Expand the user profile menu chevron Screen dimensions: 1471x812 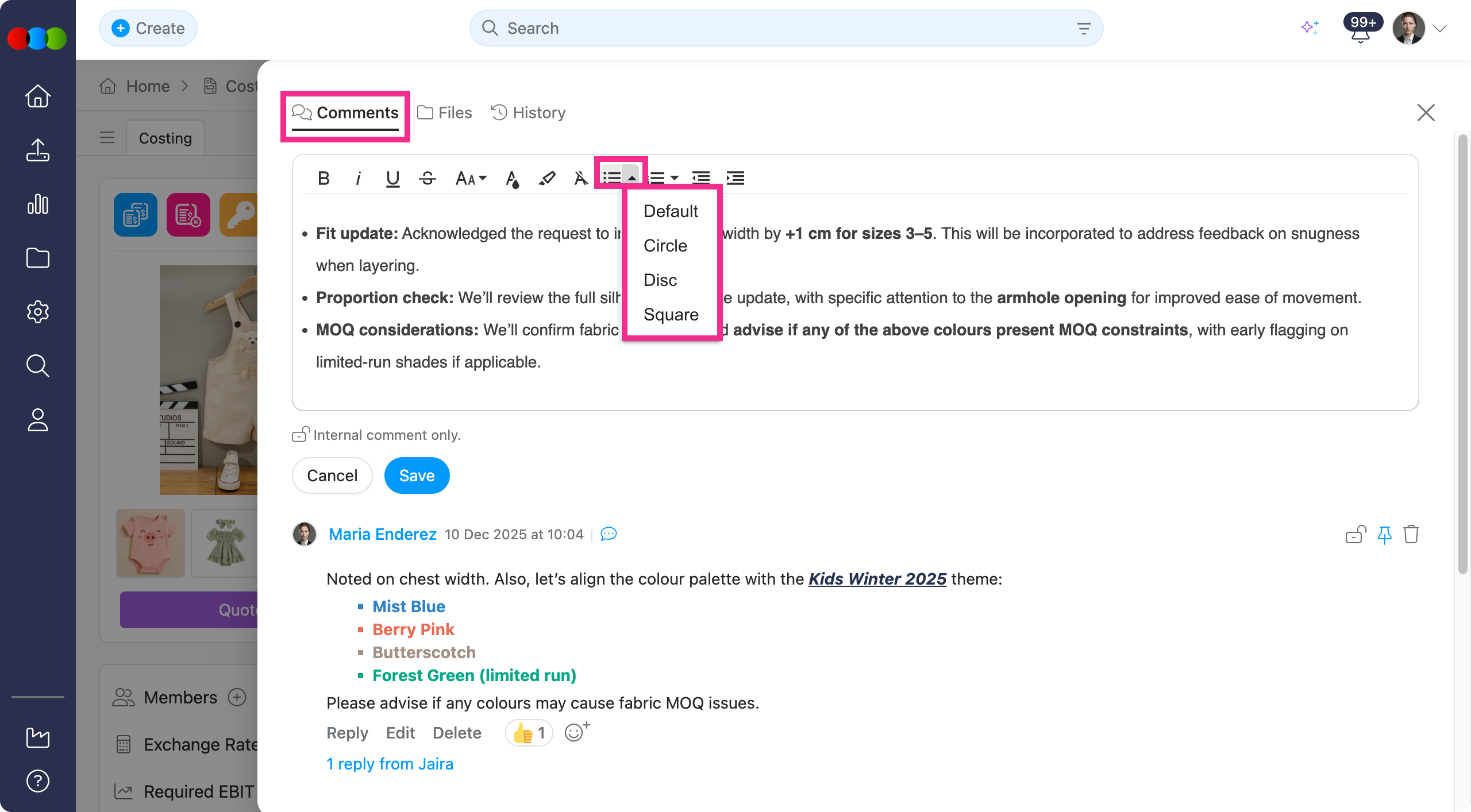click(1440, 29)
